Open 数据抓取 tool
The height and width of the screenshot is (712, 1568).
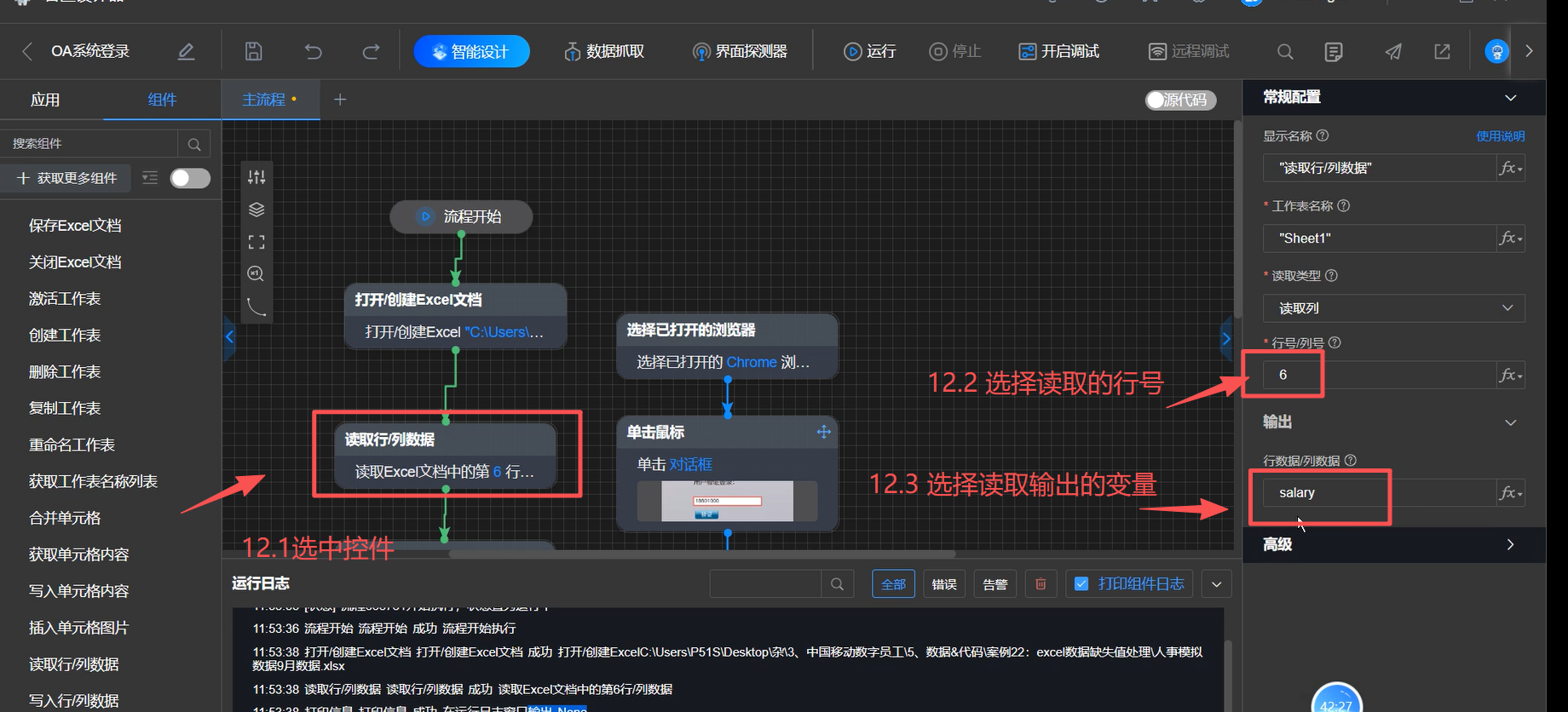pos(603,51)
